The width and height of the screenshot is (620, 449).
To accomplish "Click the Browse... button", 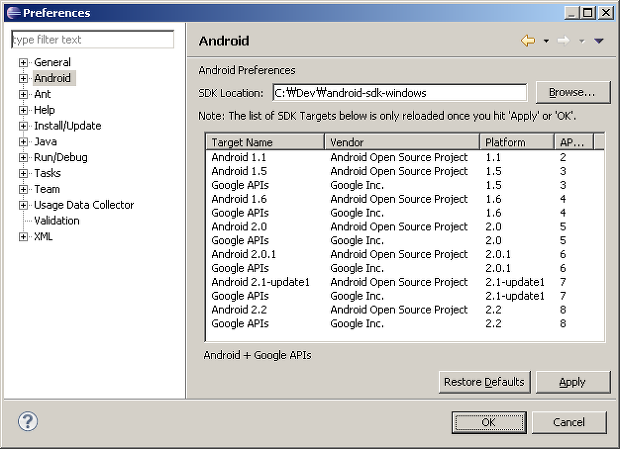I will coord(573,93).
